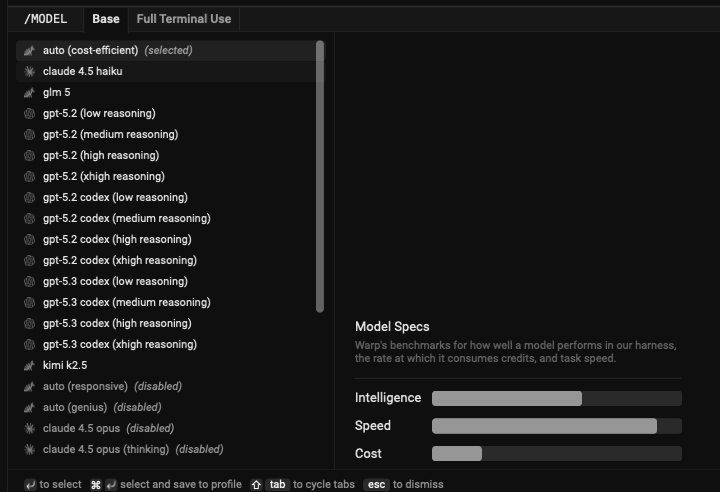Click icon beside gpt-5.3 codex (high reasoning)
This screenshot has width=720, height=492.
pos(29,323)
